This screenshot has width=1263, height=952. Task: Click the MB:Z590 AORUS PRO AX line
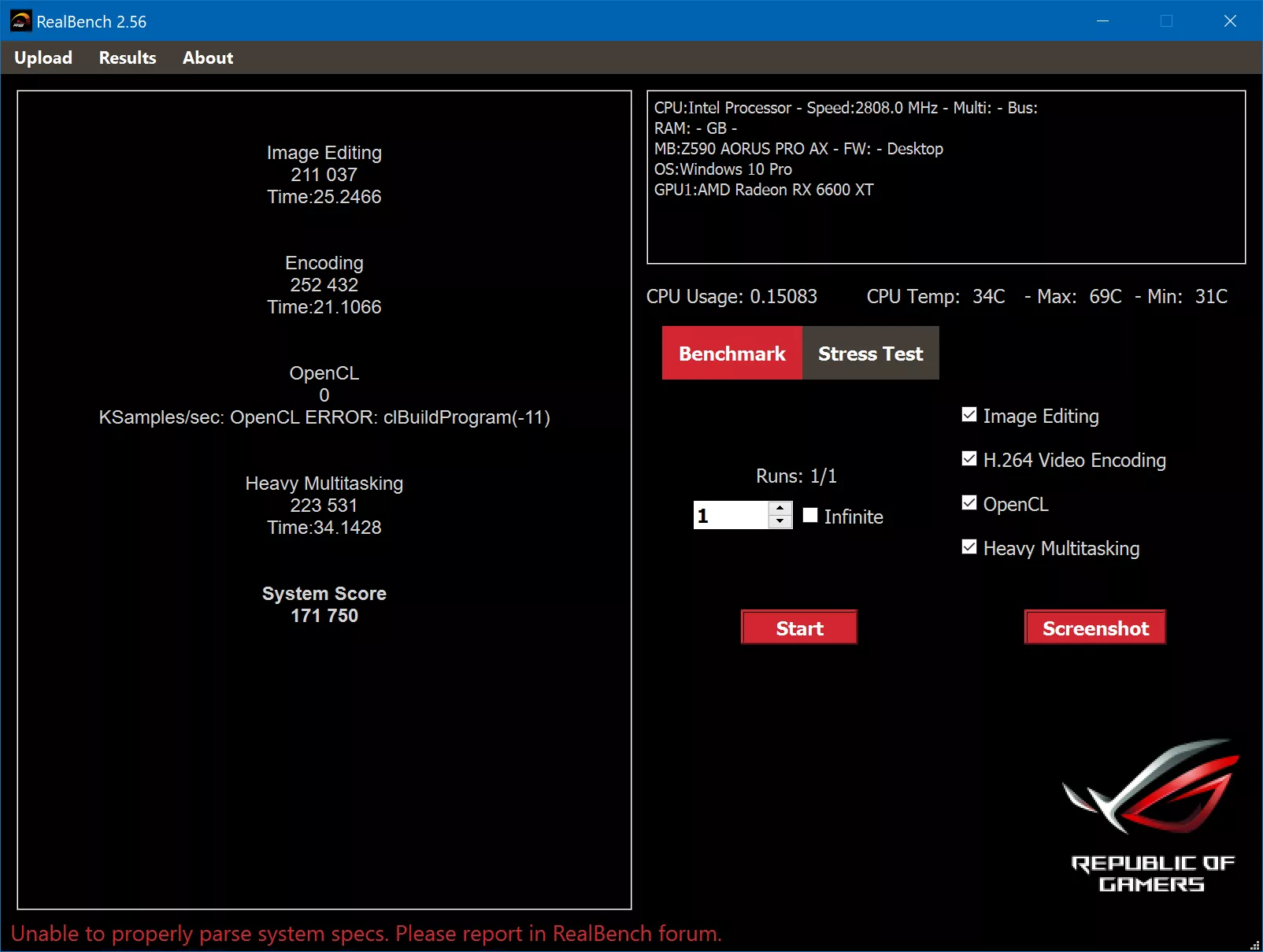[x=798, y=149]
